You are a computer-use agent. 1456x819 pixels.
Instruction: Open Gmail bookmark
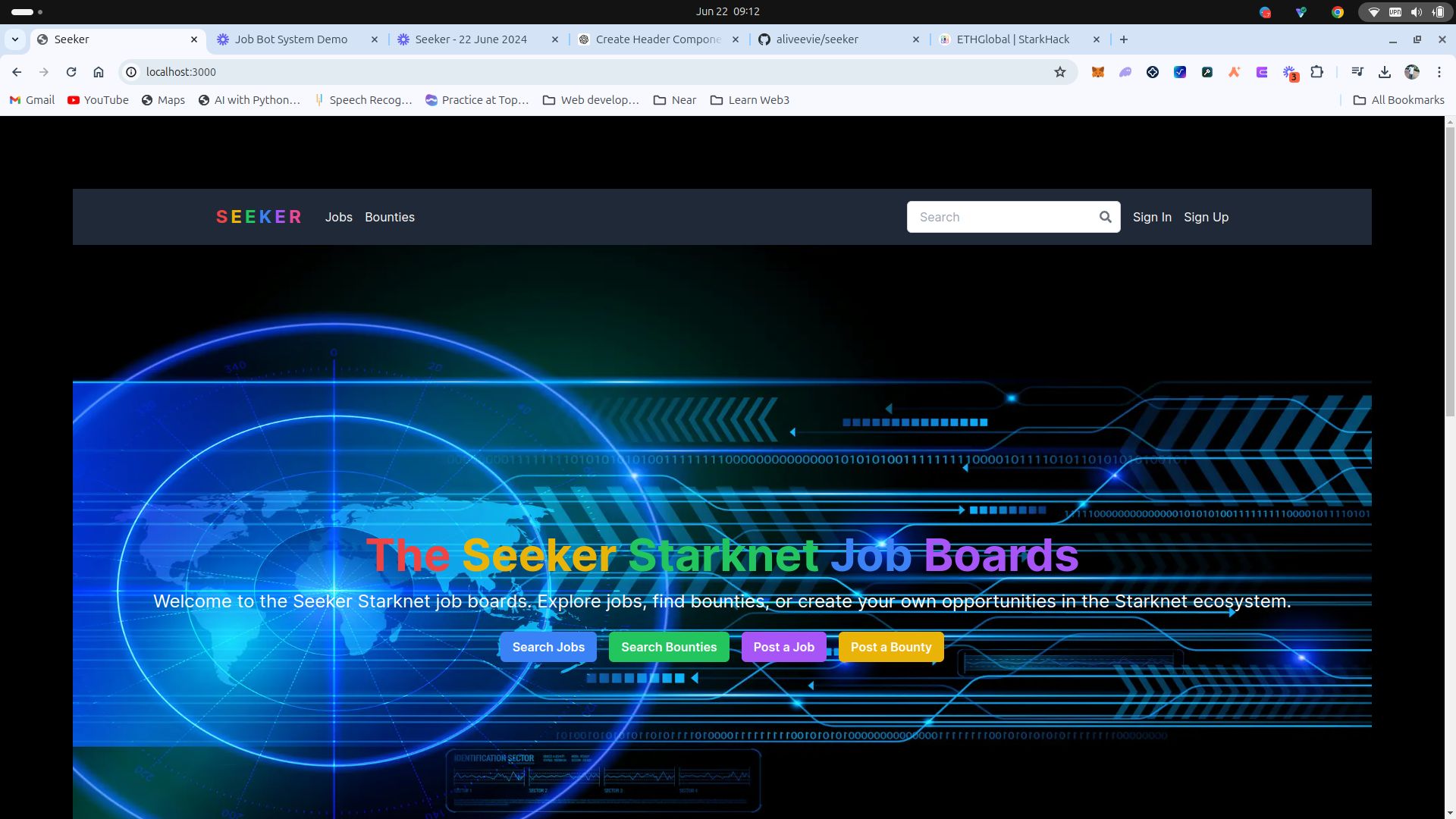tap(32, 100)
